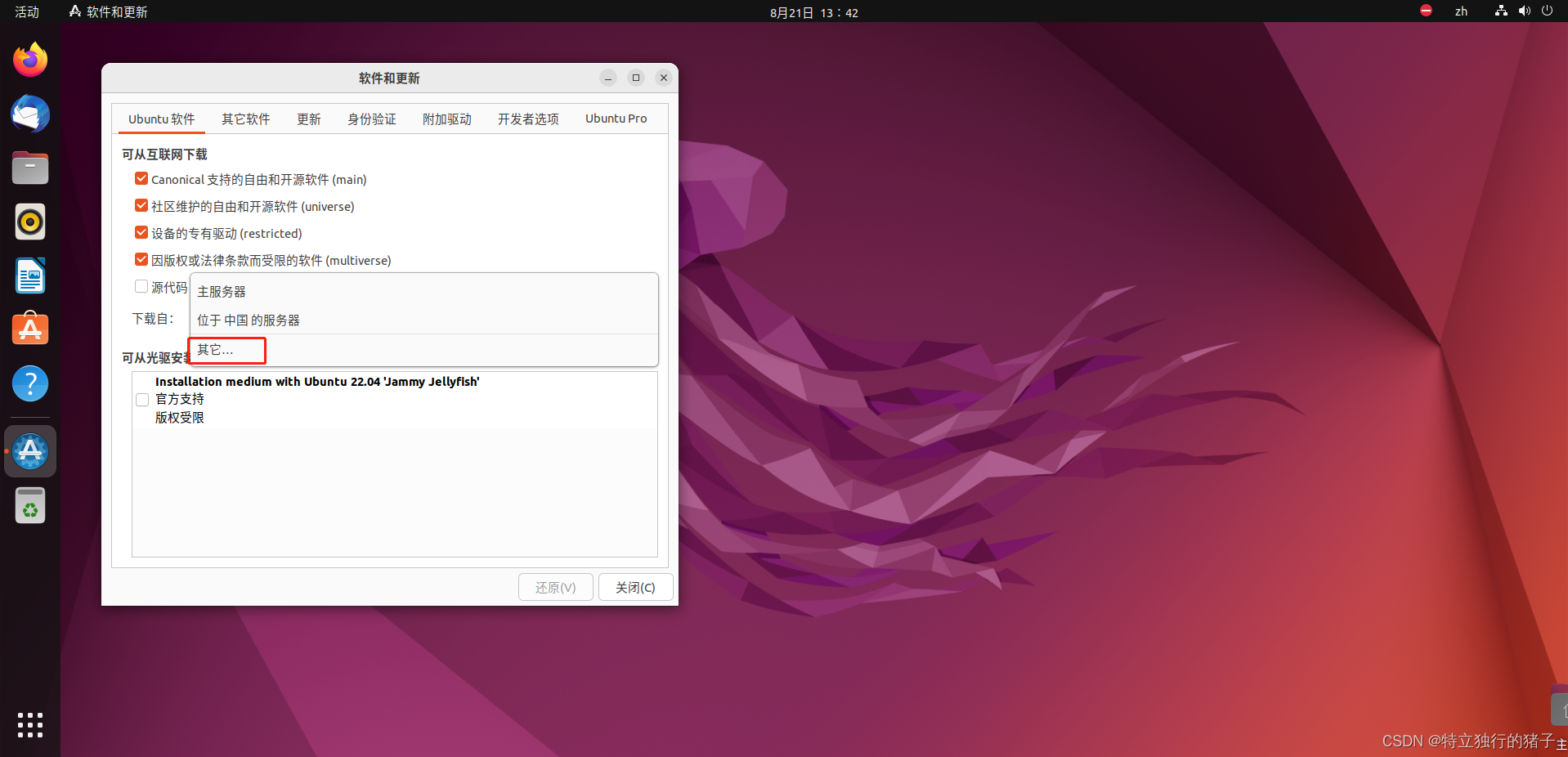Screen dimensions: 1568x757
Task: Open the power menu icon in top bar
Action: click(x=1547, y=11)
